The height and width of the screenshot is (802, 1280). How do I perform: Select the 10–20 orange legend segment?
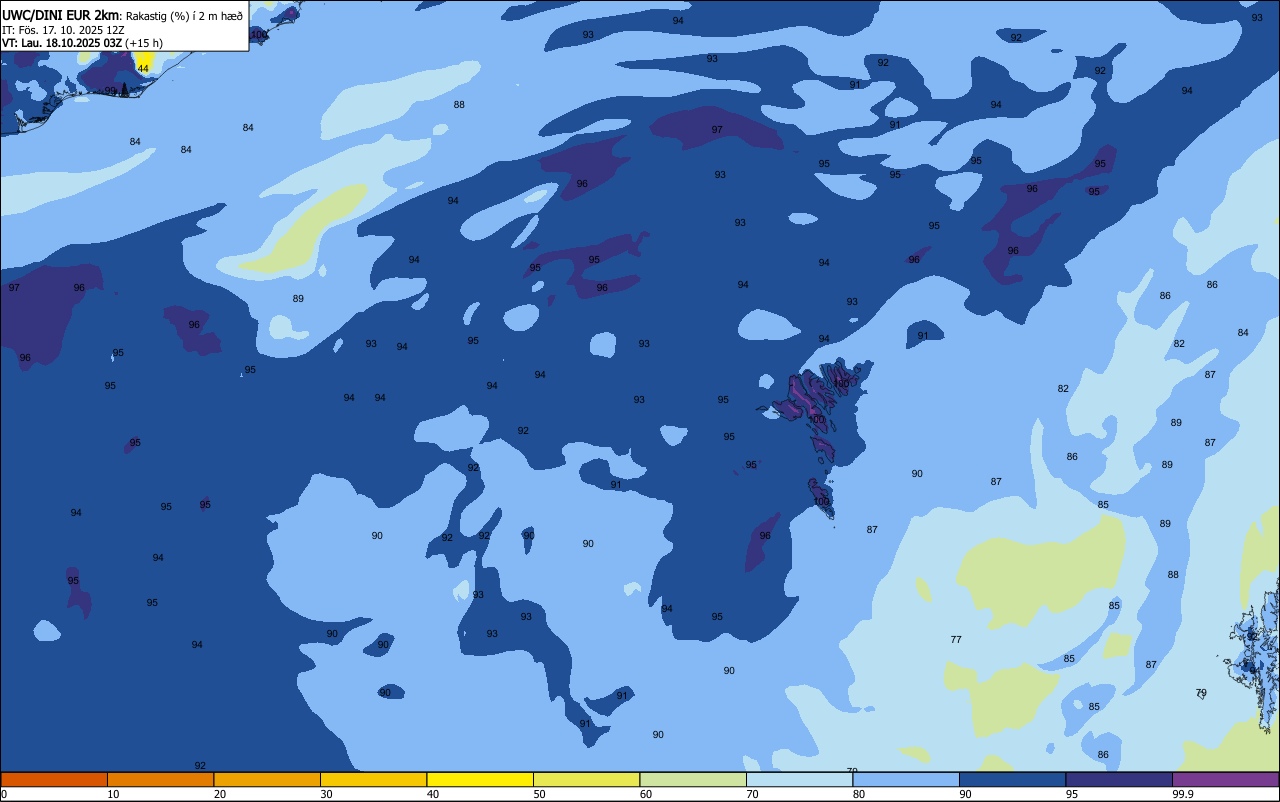pyautogui.click(x=160, y=779)
